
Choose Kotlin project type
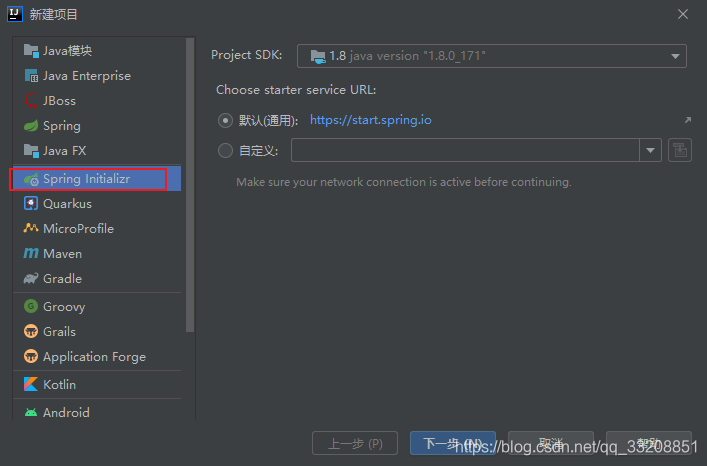point(97,384)
